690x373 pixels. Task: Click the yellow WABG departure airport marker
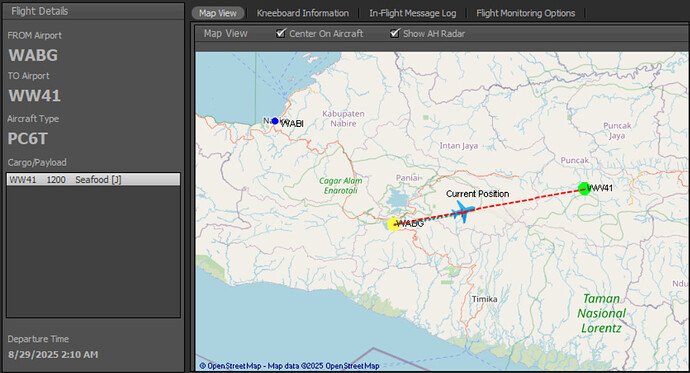pos(393,224)
